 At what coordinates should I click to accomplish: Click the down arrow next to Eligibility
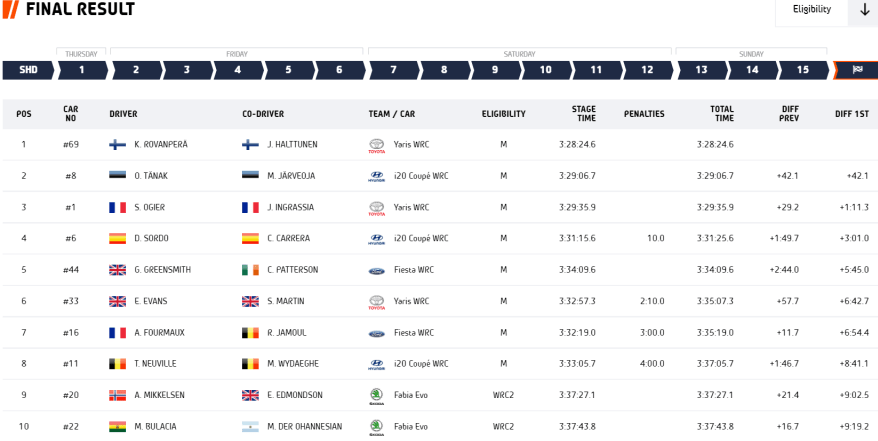coord(865,10)
